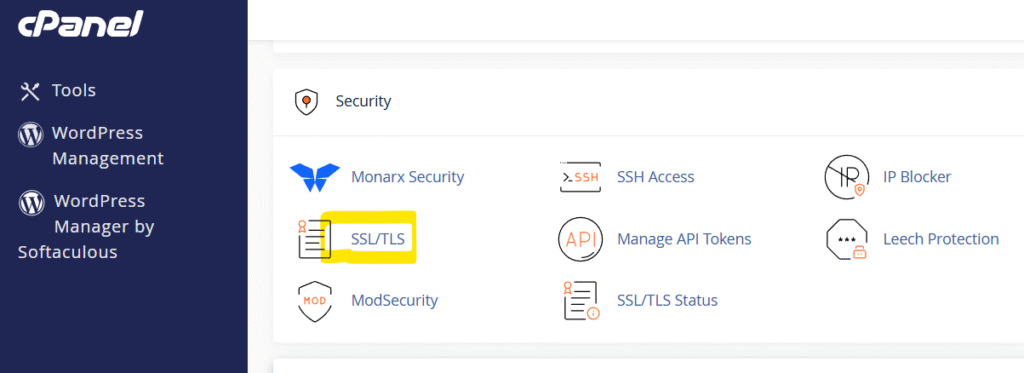Screen dimensions: 1024x373
Task: Click the WordPress Management logo icon
Action: click(30, 134)
